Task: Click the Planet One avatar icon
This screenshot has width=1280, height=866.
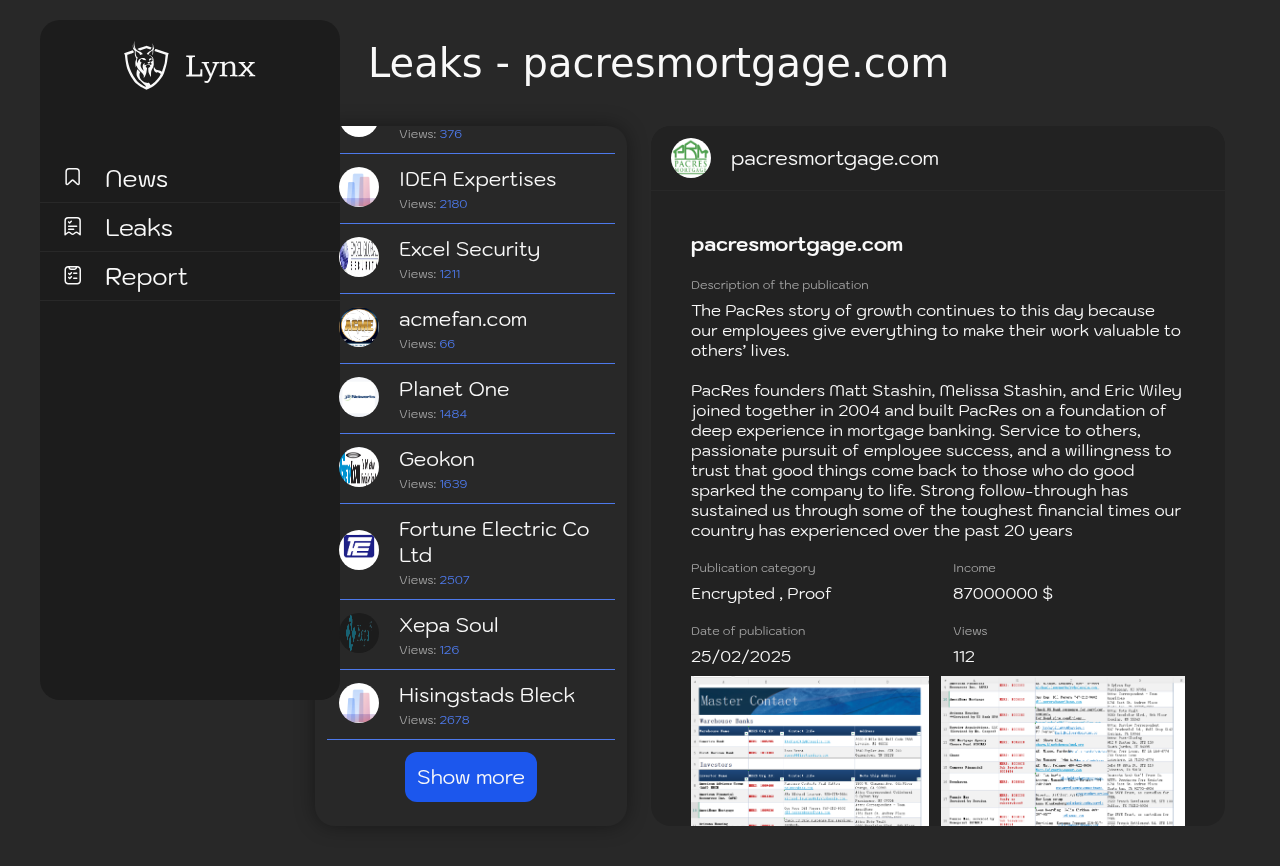Action: 359,397
